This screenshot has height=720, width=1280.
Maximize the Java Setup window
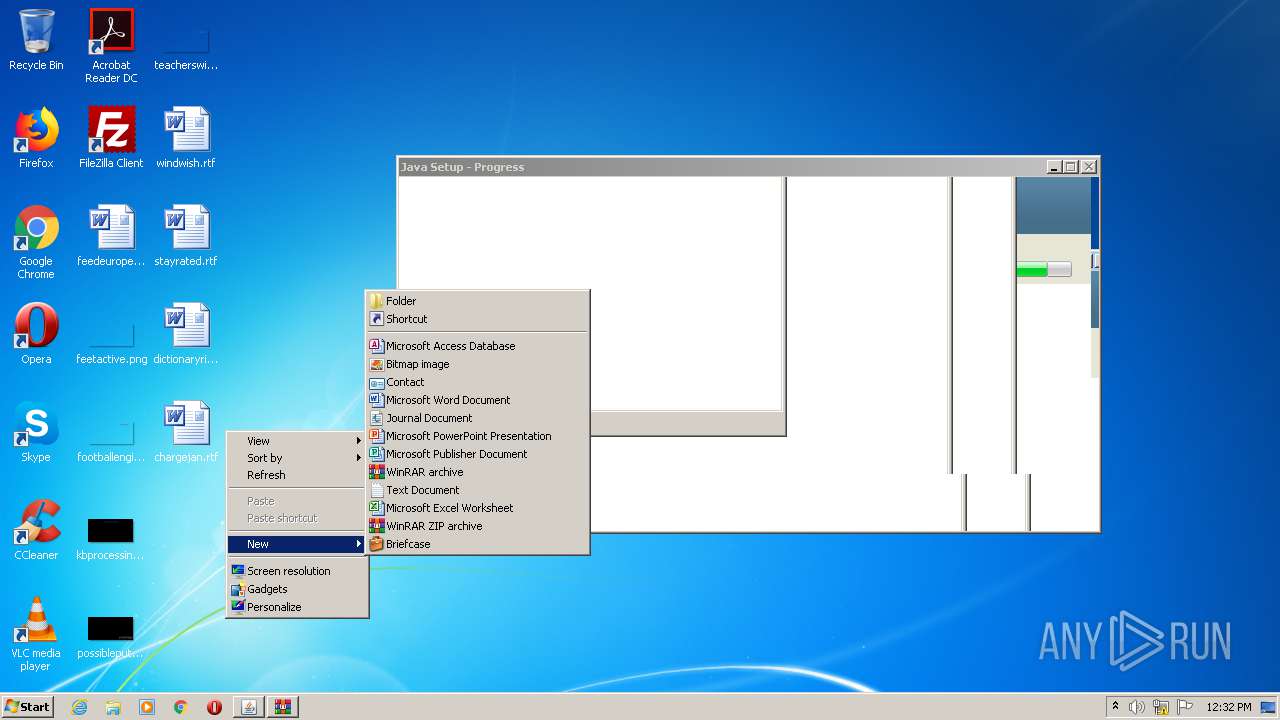(1071, 167)
